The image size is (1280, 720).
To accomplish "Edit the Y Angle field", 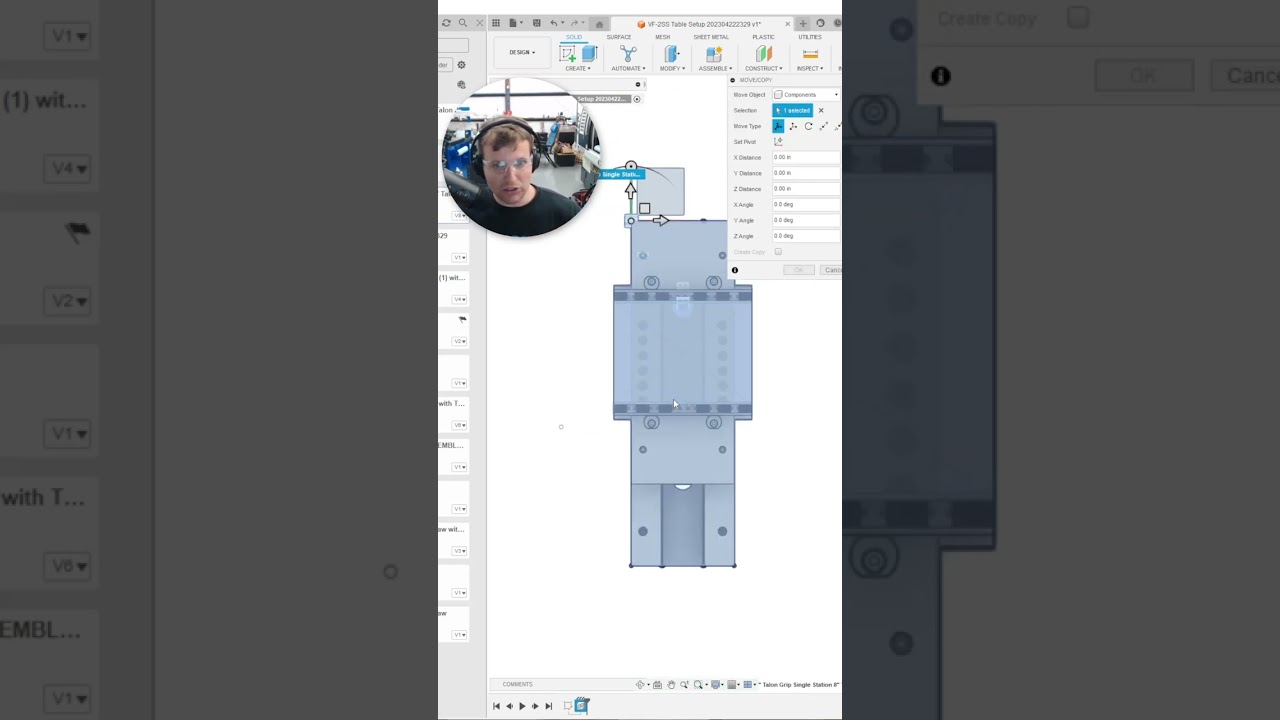I will coord(806,220).
